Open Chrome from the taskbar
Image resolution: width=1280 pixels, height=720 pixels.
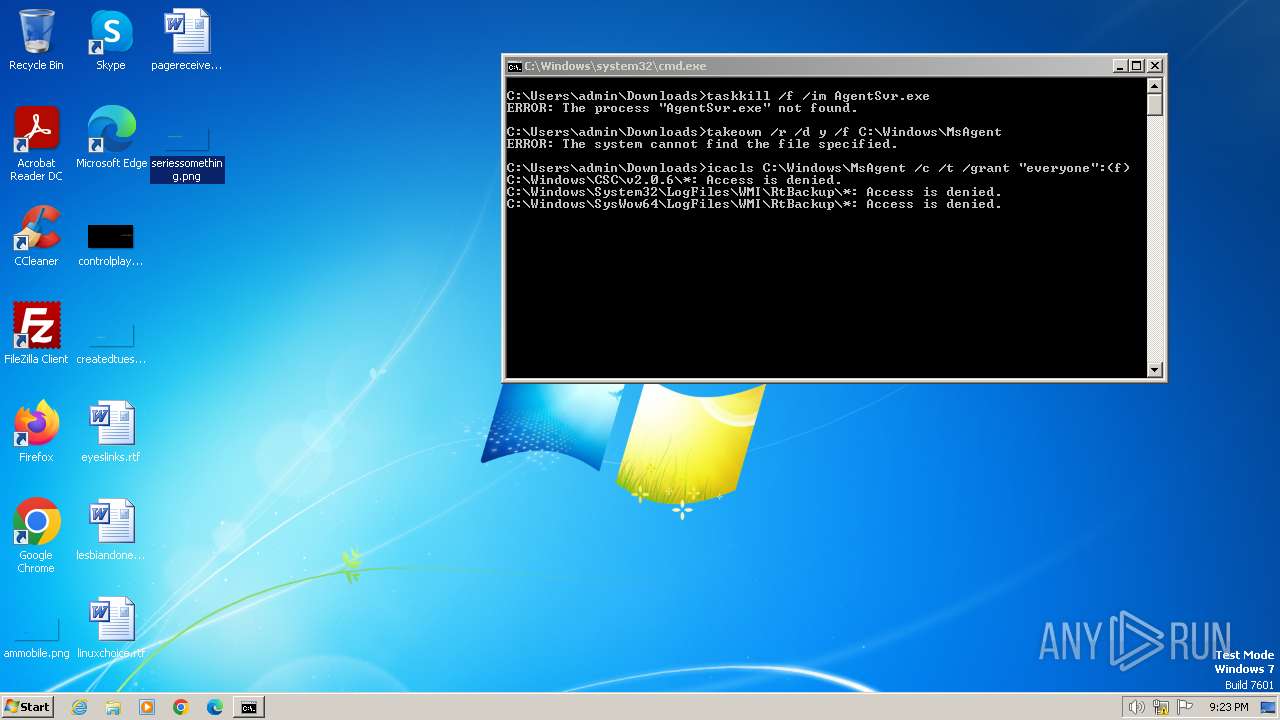pos(181,707)
